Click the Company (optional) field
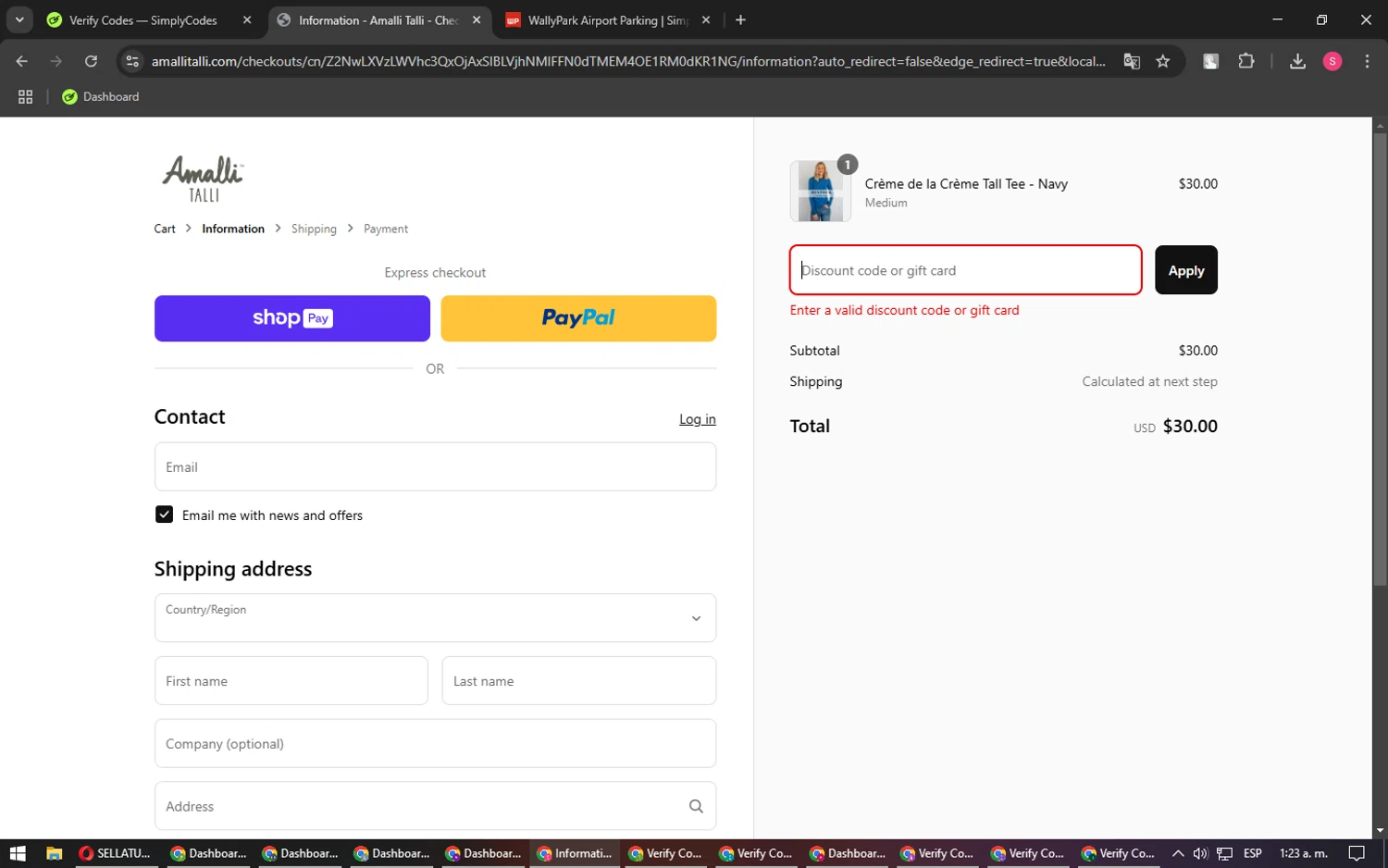The height and width of the screenshot is (868, 1388). click(x=435, y=743)
